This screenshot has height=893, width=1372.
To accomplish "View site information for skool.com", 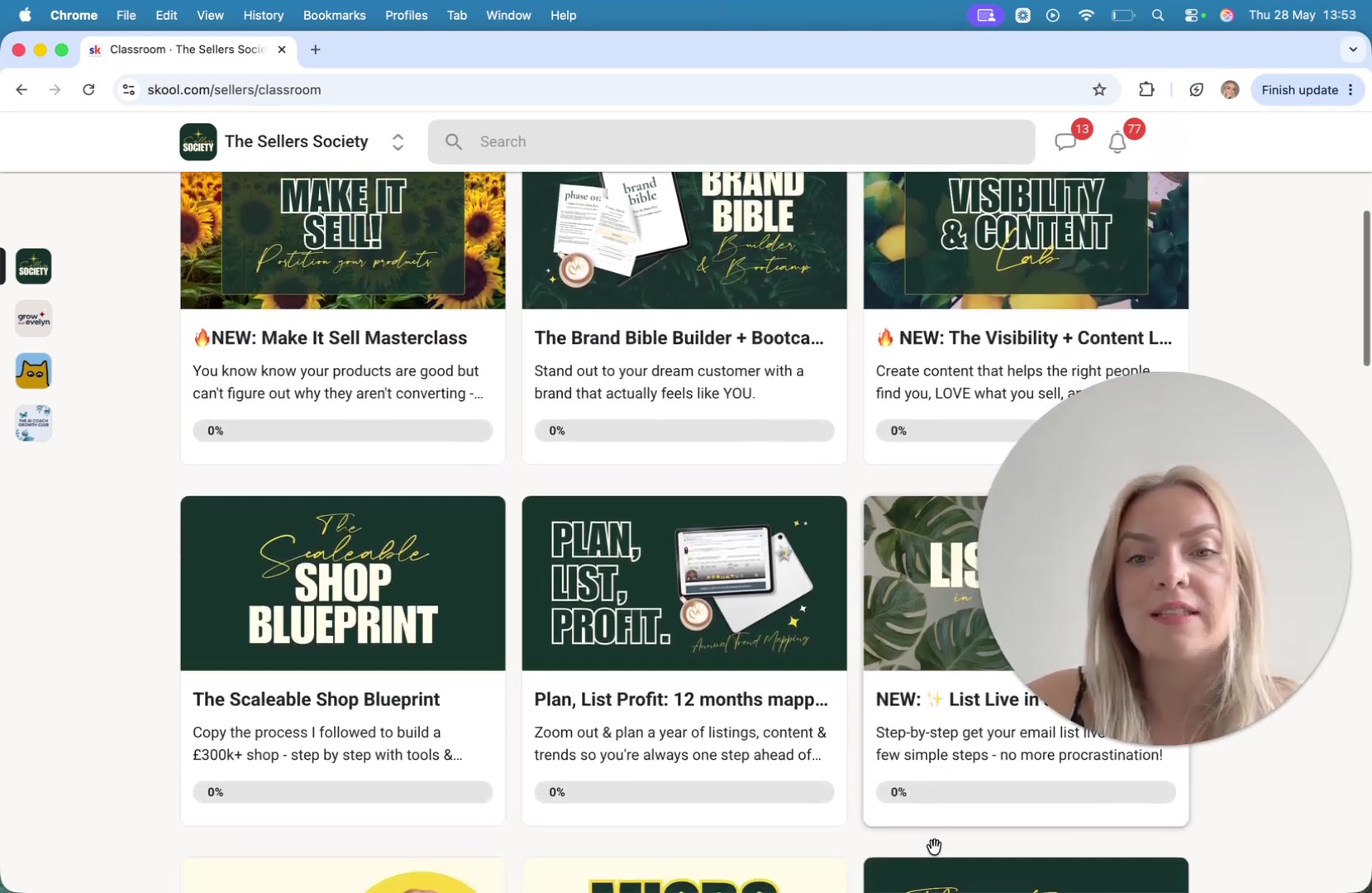I will (128, 89).
